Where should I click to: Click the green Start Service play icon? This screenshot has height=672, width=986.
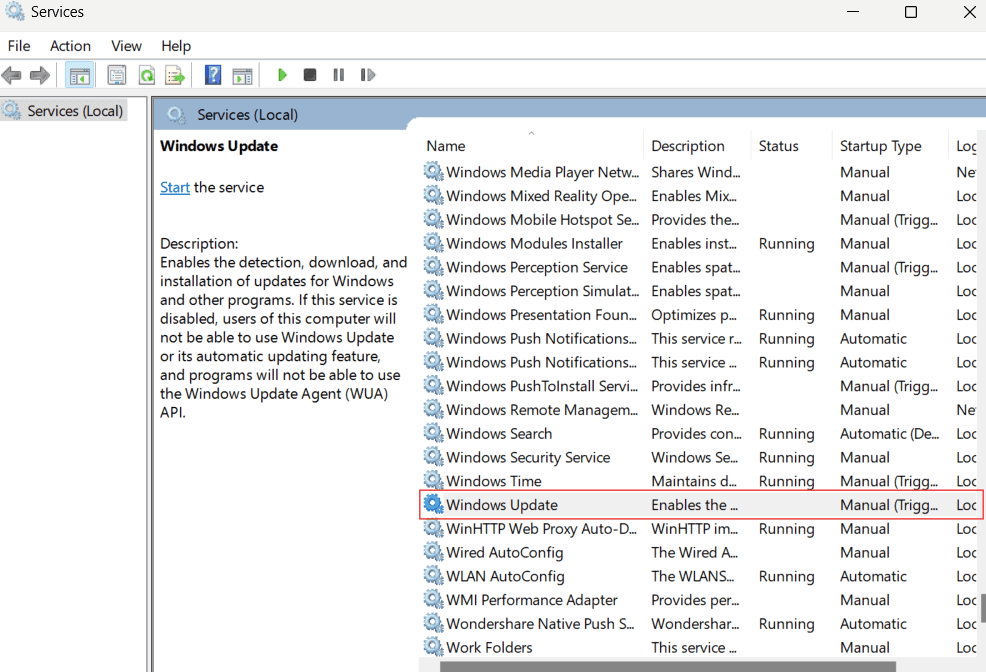[282, 75]
